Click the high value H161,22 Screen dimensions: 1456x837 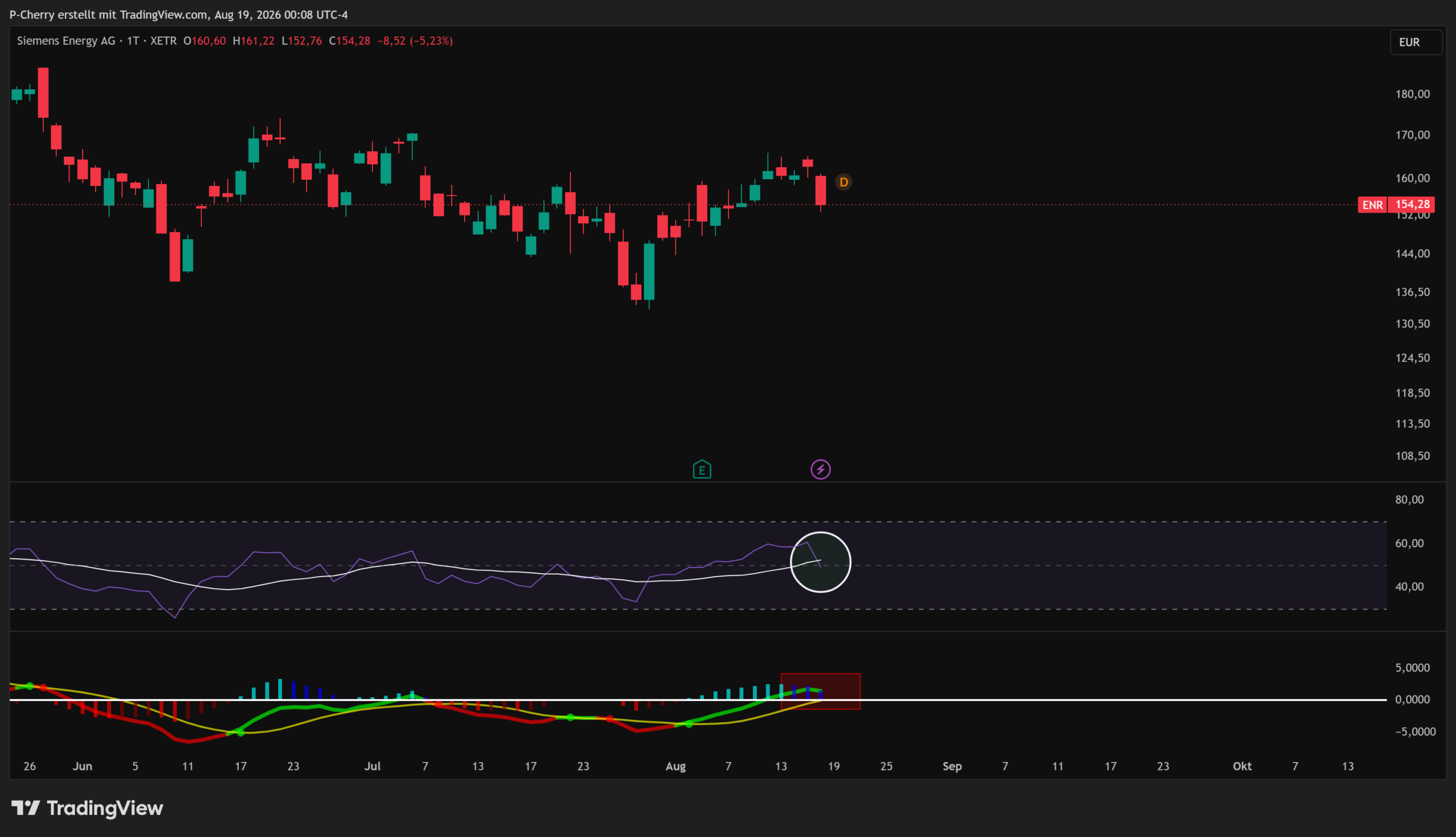point(254,41)
